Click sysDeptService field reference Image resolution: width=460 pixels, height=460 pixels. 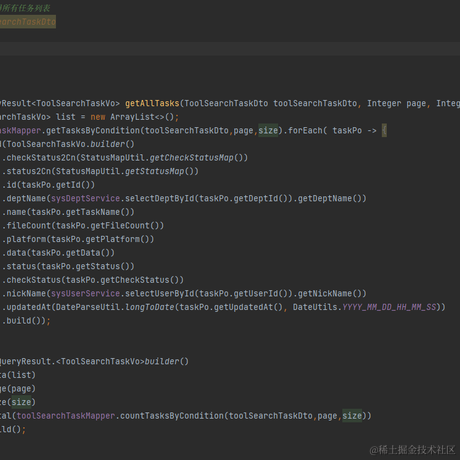click(x=85, y=199)
